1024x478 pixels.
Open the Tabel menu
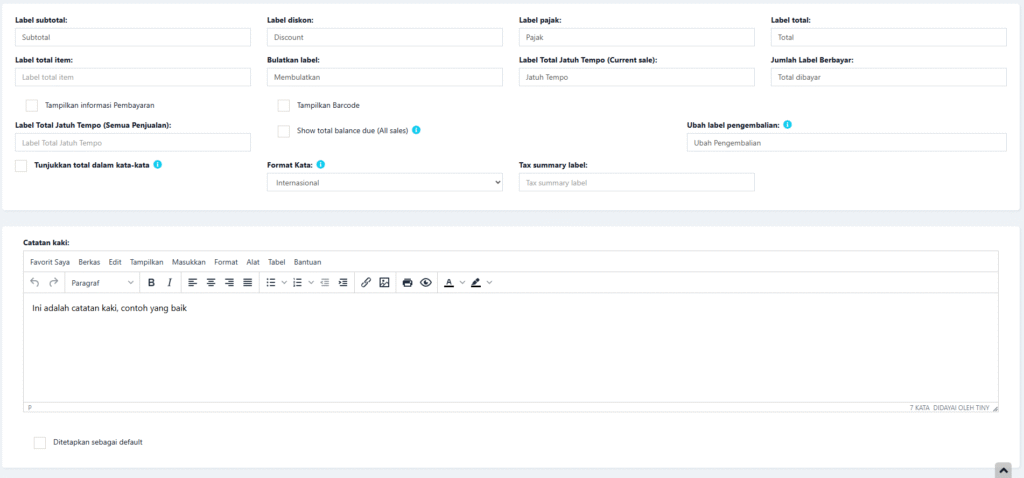(x=277, y=262)
